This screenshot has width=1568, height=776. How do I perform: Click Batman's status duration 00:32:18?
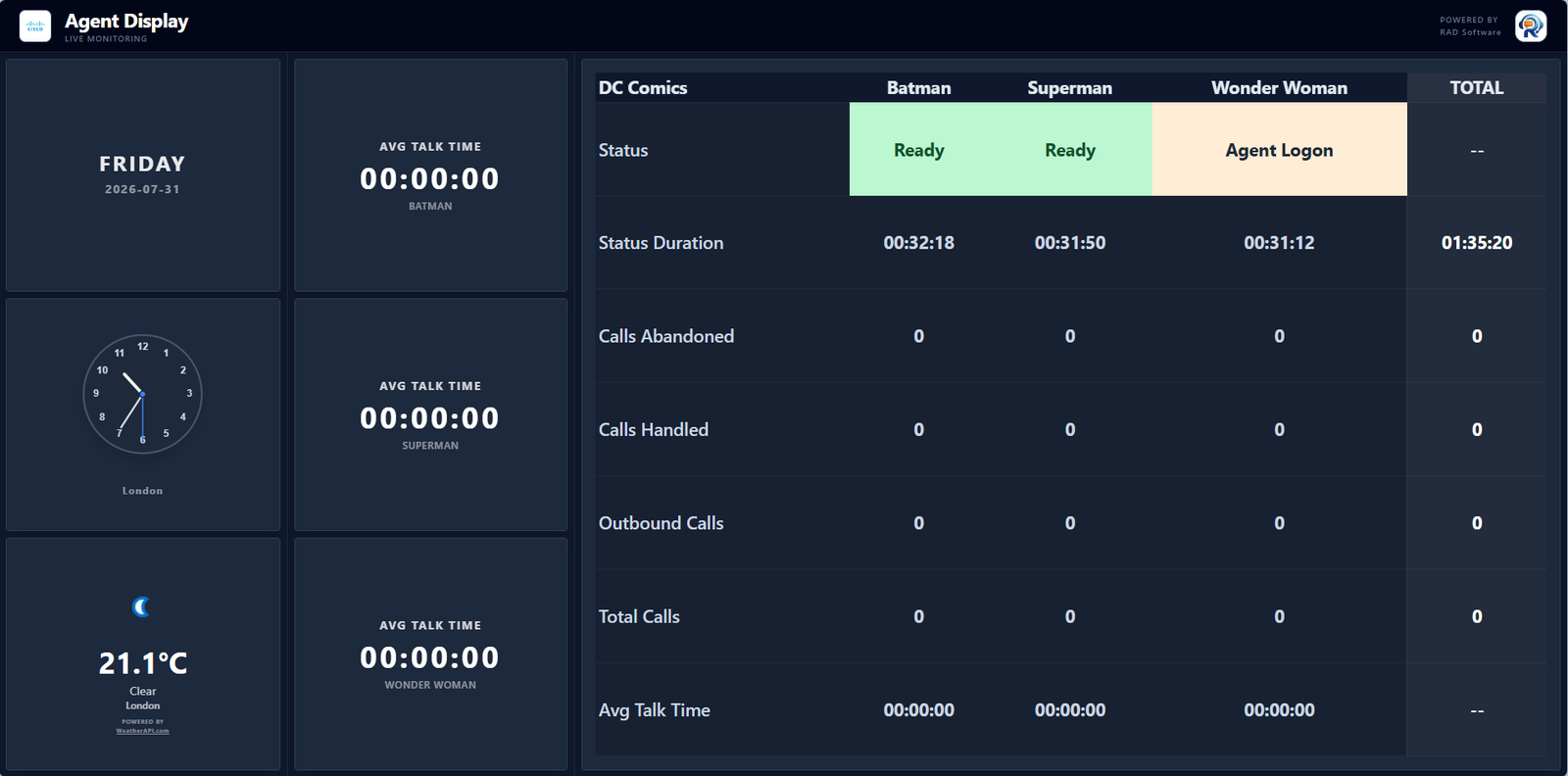point(919,243)
